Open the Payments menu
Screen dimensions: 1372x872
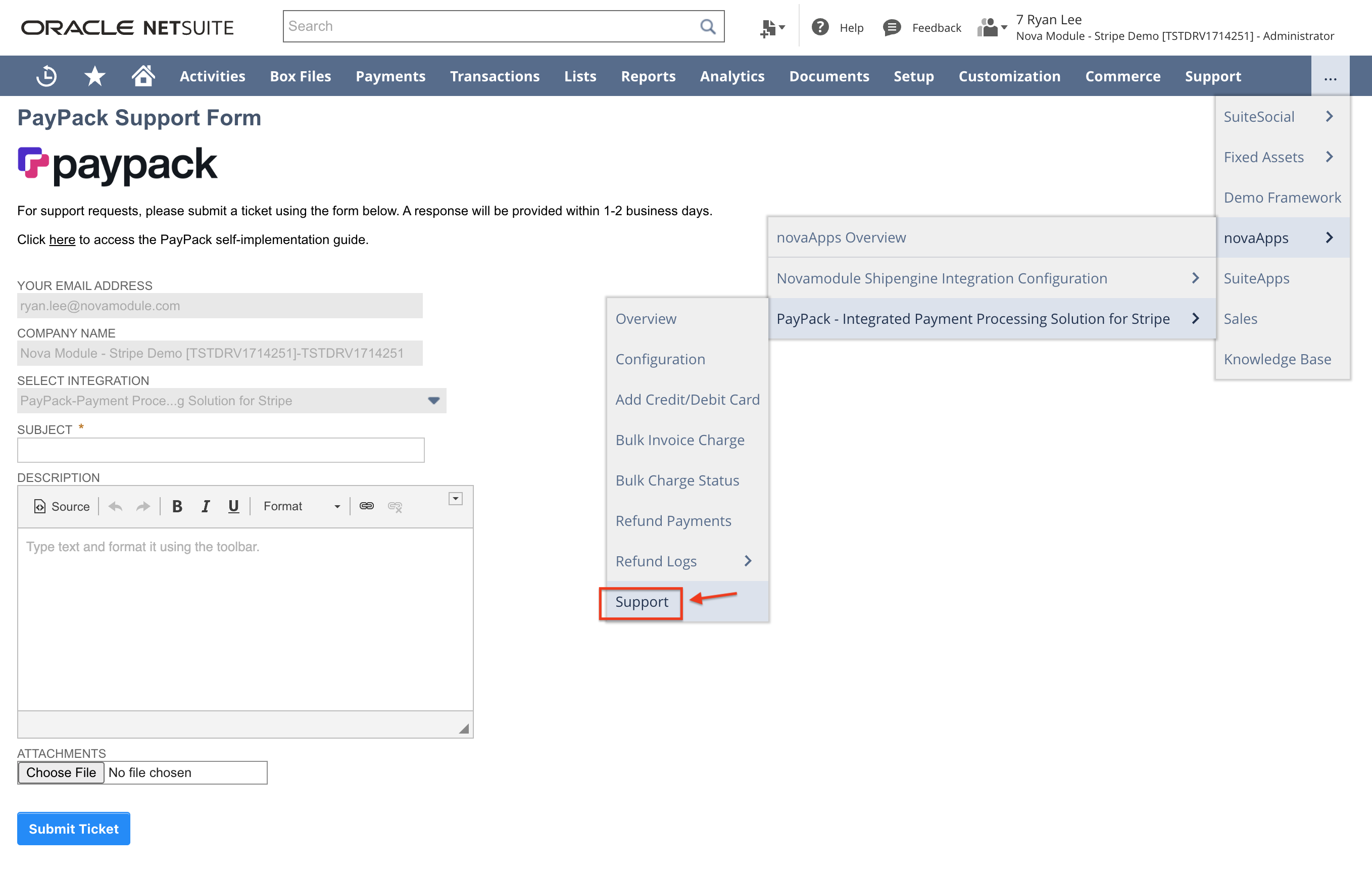click(390, 76)
